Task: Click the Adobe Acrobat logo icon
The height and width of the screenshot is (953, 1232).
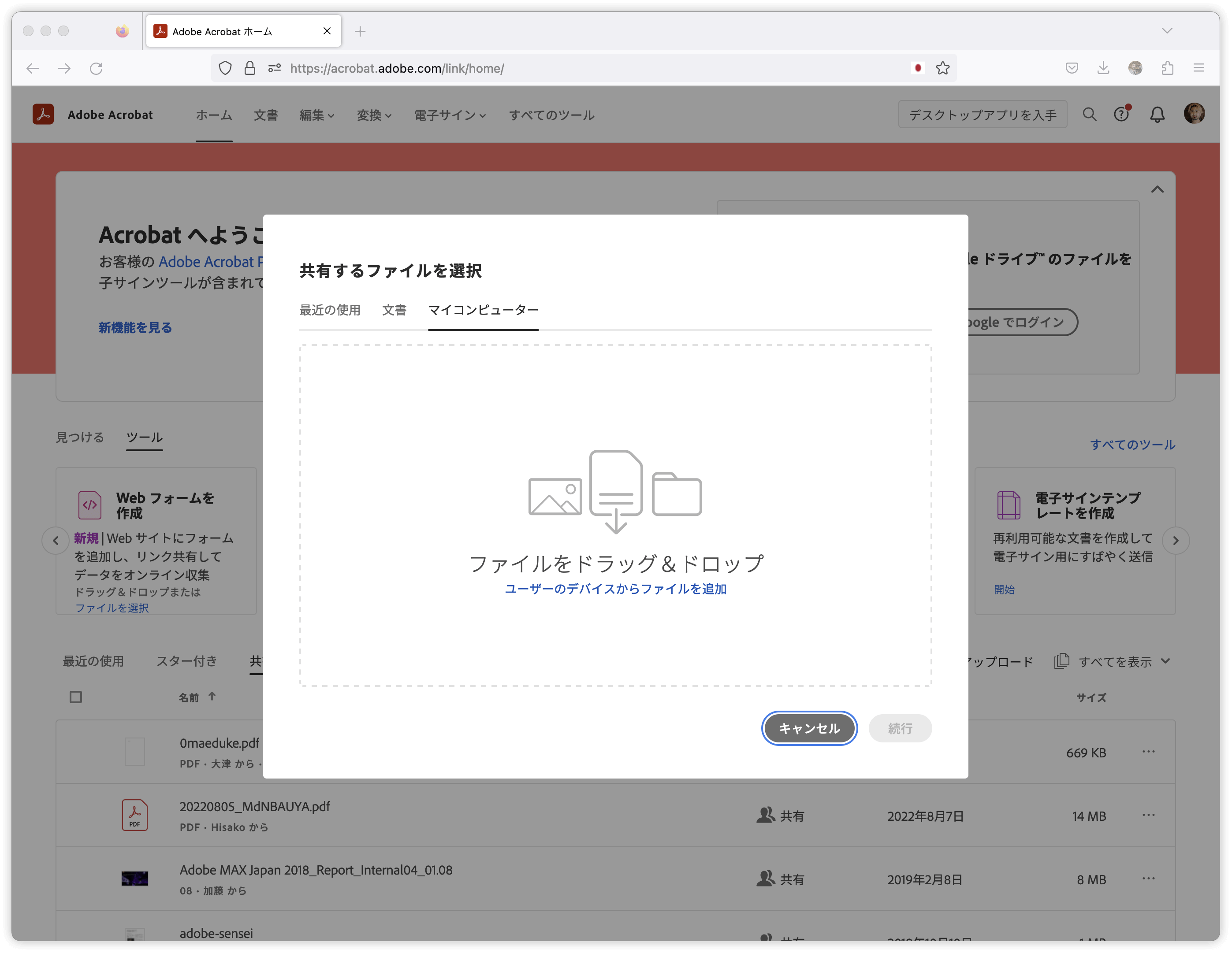Action: point(43,115)
